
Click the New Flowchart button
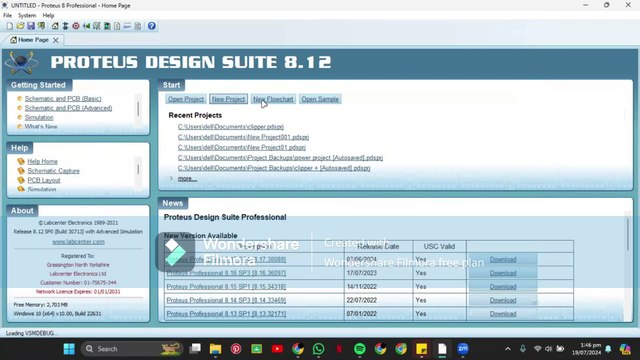pos(273,99)
